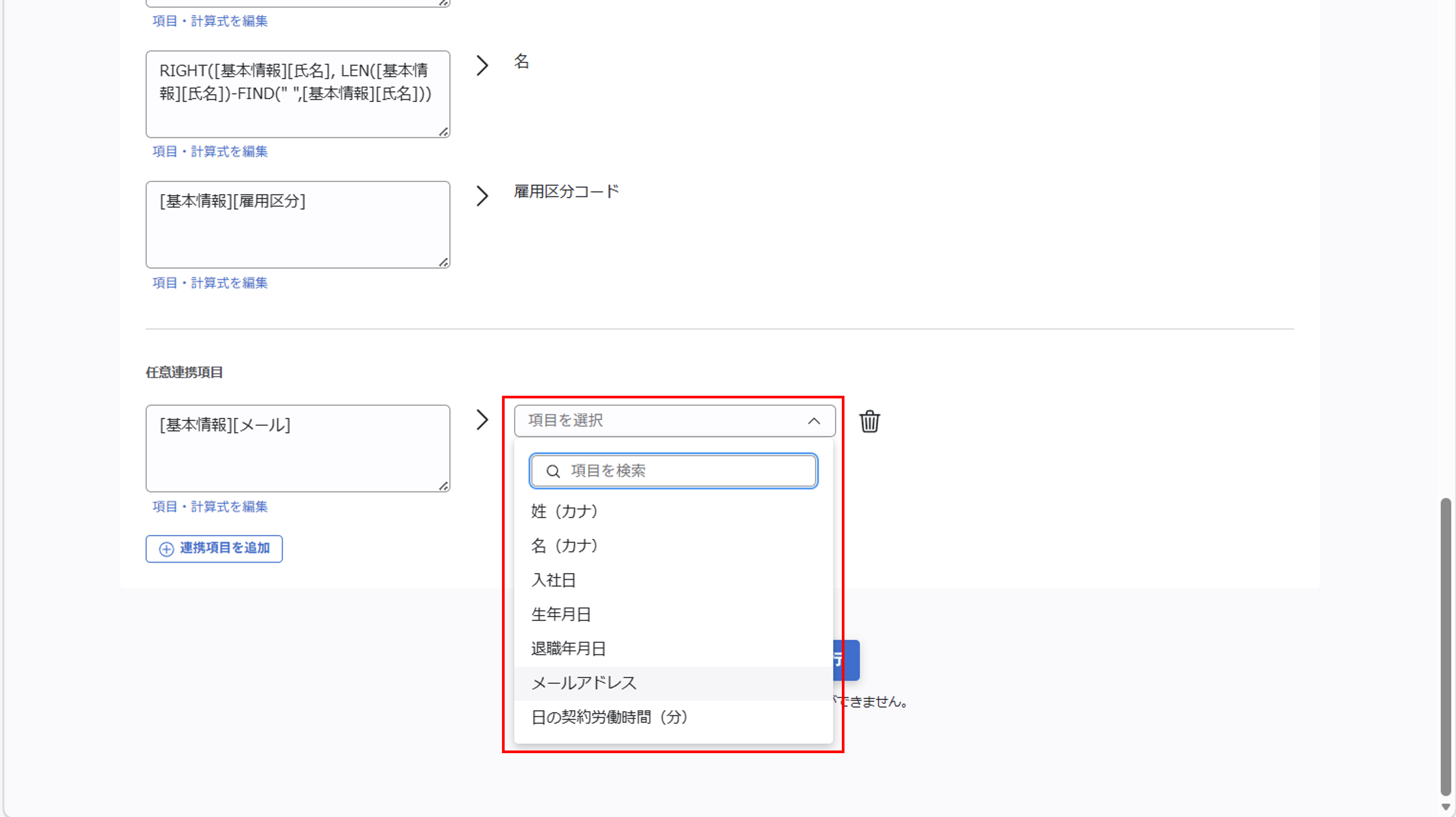Open the topmost 項目・計算式を編集 link

tap(210, 21)
